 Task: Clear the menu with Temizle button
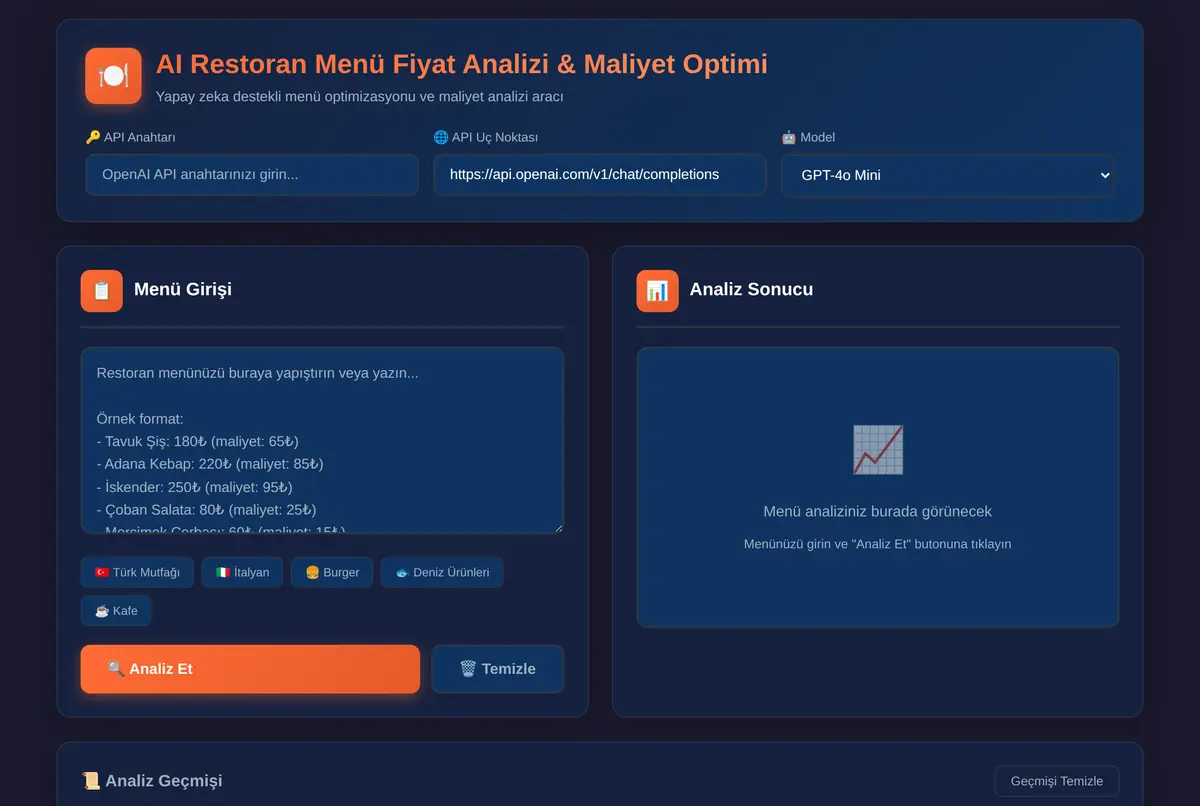coord(498,669)
